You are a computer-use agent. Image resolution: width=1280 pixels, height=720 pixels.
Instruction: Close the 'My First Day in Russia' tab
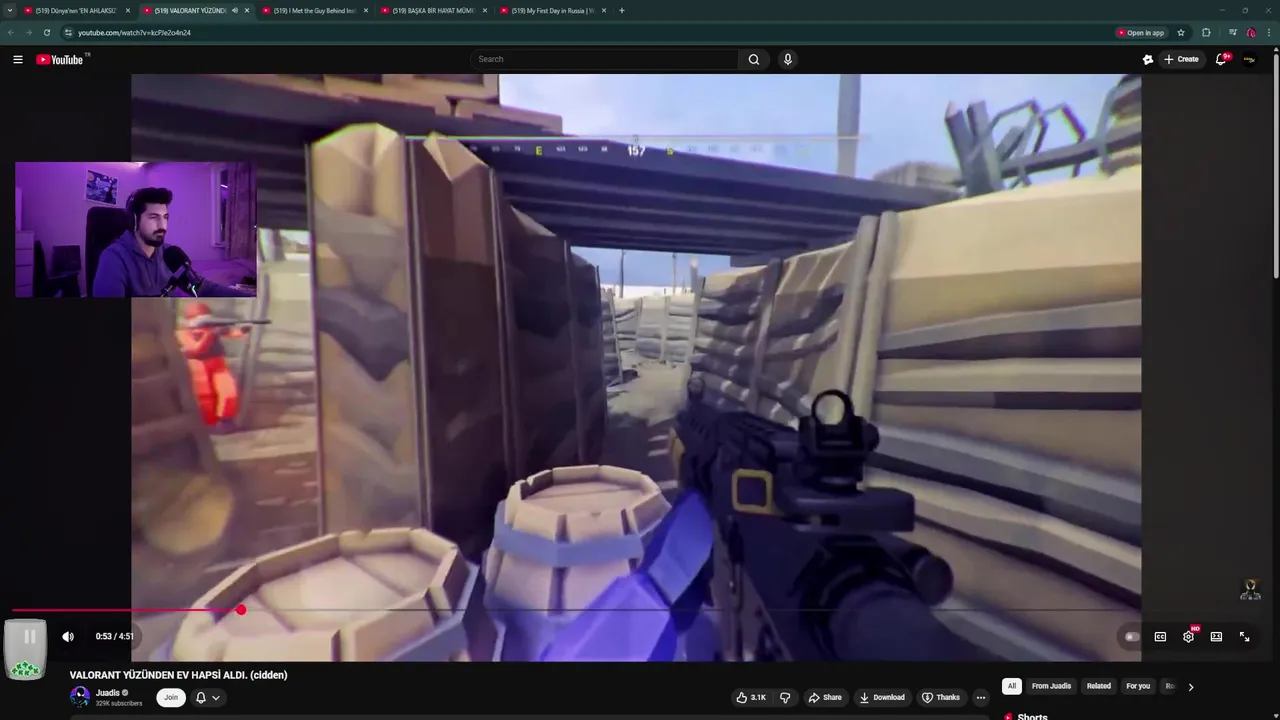[604, 10]
